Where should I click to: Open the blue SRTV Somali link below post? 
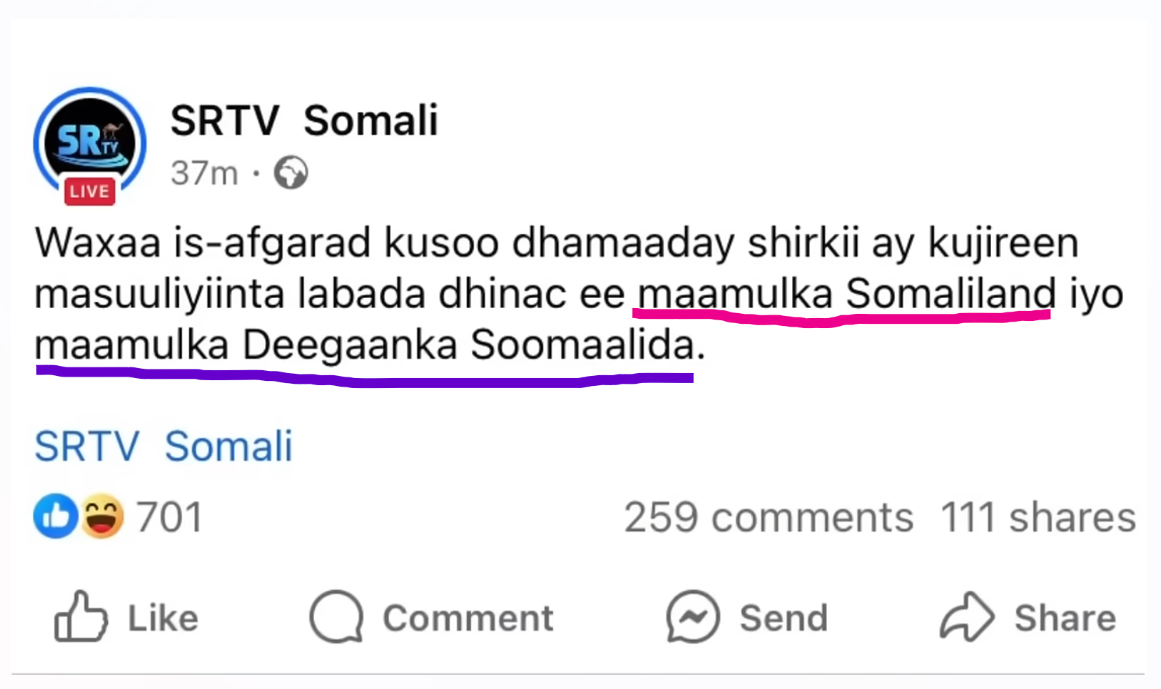tap(163, 446)
